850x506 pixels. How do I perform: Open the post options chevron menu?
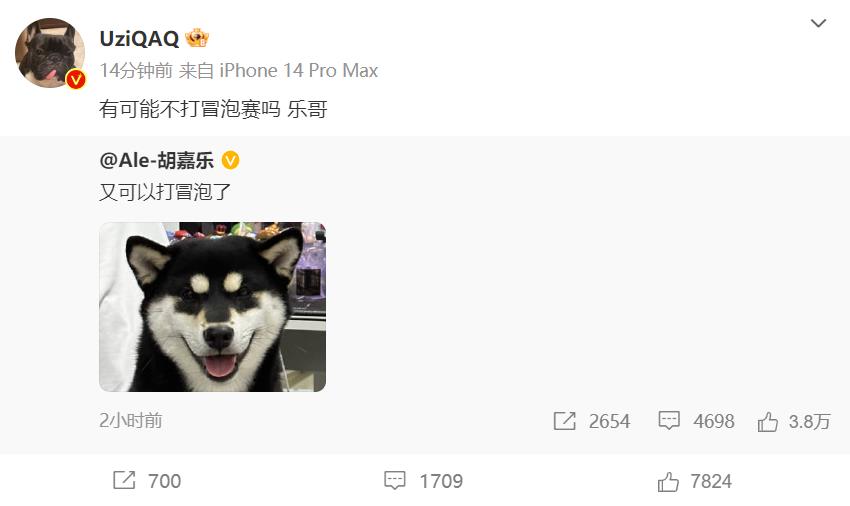tap(818, 23)
